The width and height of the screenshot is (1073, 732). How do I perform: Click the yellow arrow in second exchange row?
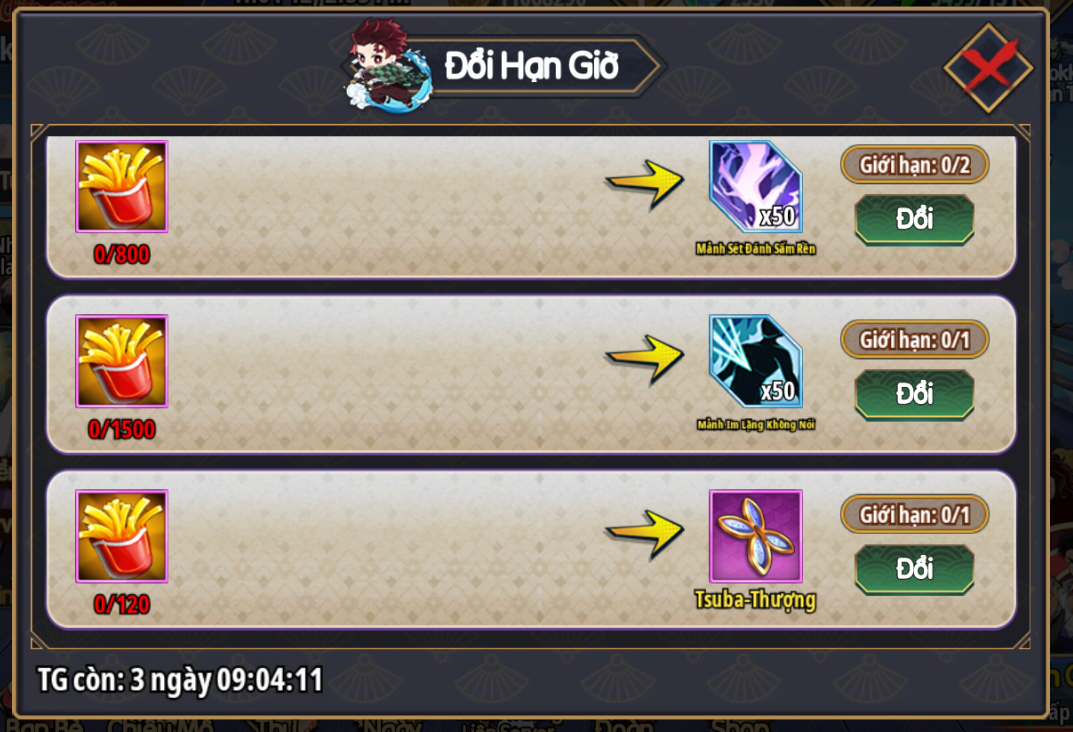coord(645,358)
